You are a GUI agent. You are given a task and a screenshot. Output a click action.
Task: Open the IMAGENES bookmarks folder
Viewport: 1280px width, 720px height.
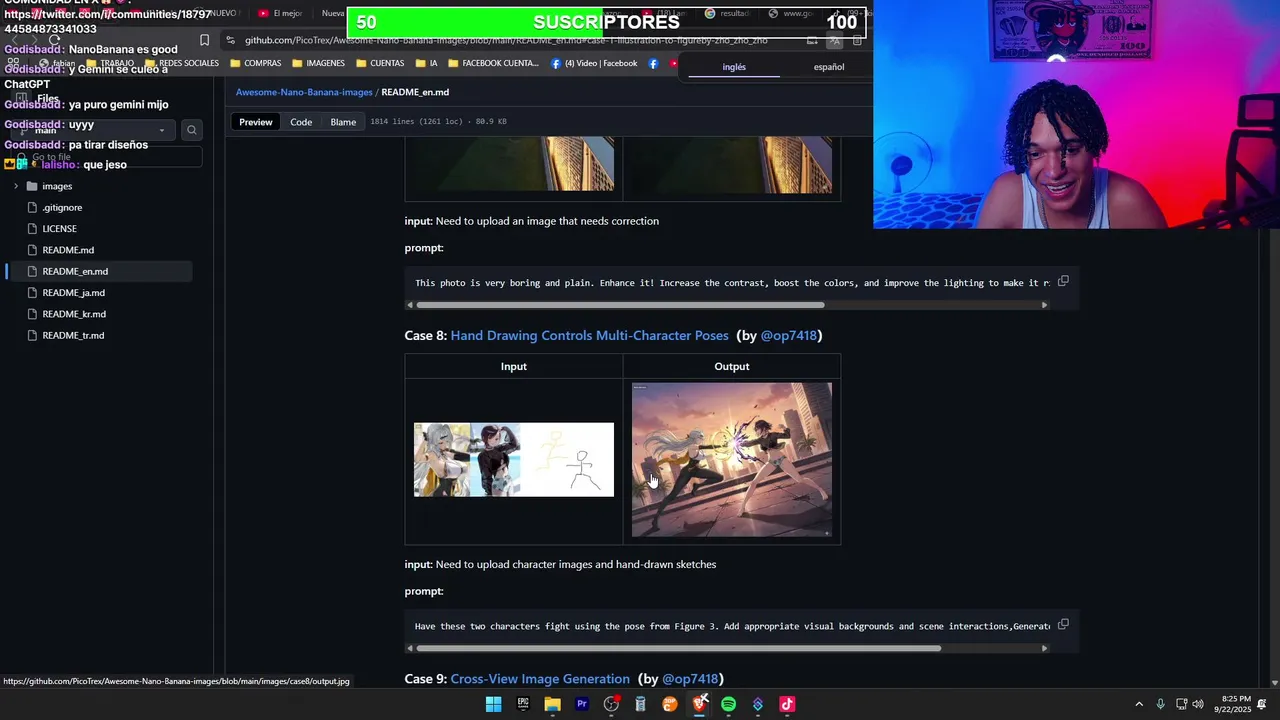click(x=317, y=63)
